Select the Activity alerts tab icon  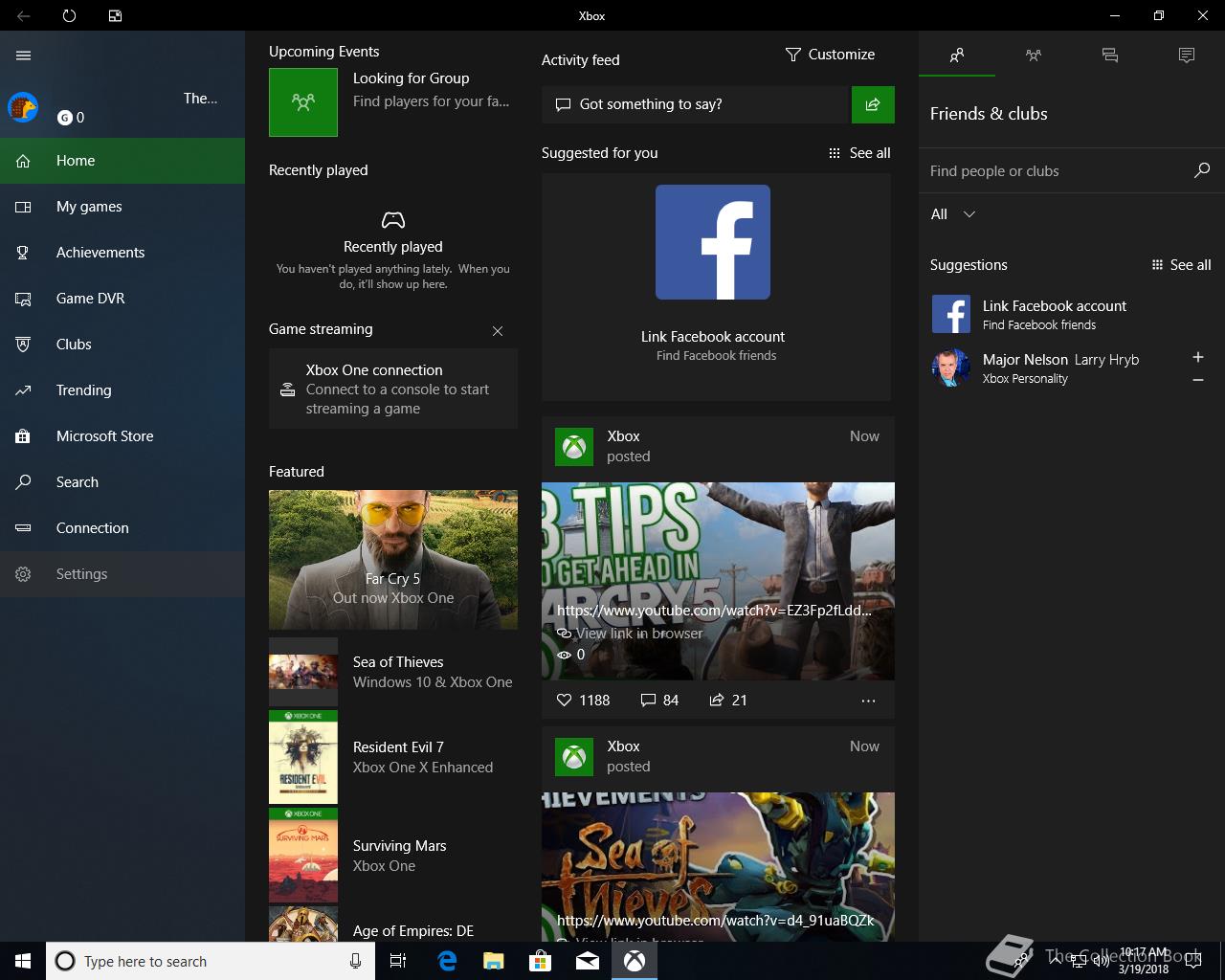[1187, 56]
